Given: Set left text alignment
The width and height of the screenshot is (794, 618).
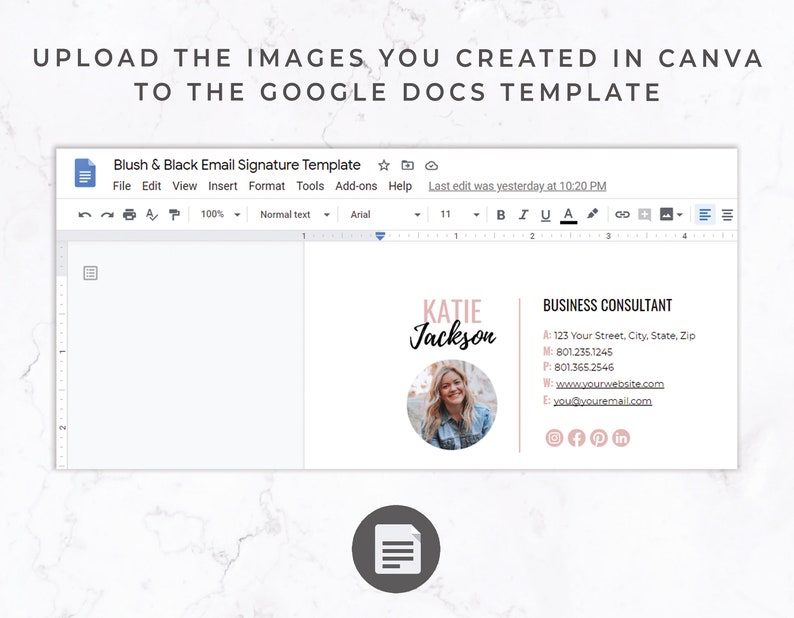Looking at the screenshot, I should click(x=705, y=215).
